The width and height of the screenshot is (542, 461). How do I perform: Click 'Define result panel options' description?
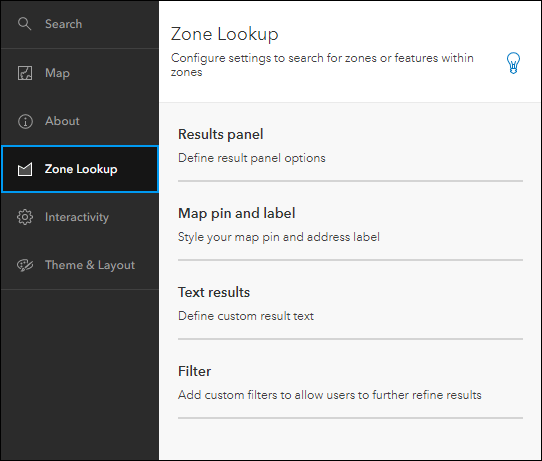coord(252,158)
